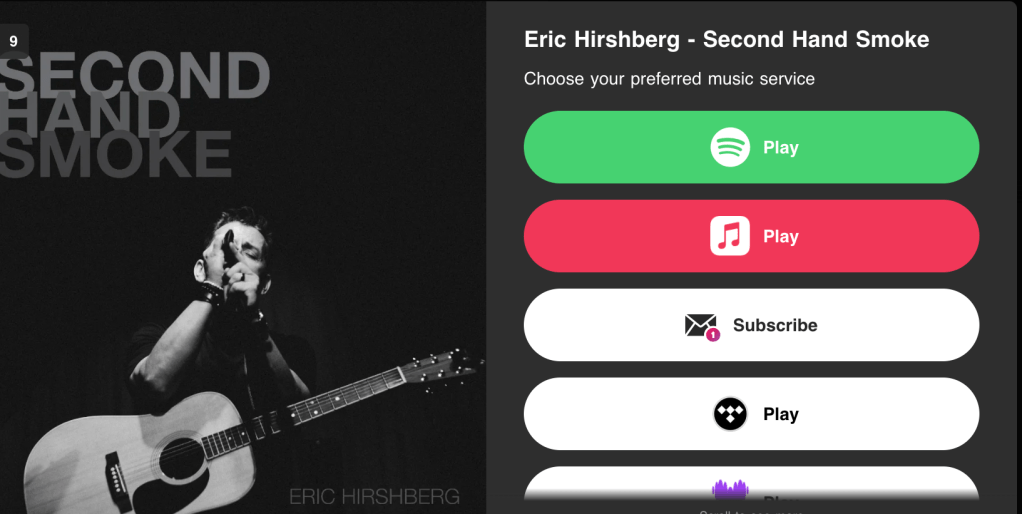This screenshot has height=514, width=1022.
Task: Play the release on Spotify
Action: coord(751,147)
